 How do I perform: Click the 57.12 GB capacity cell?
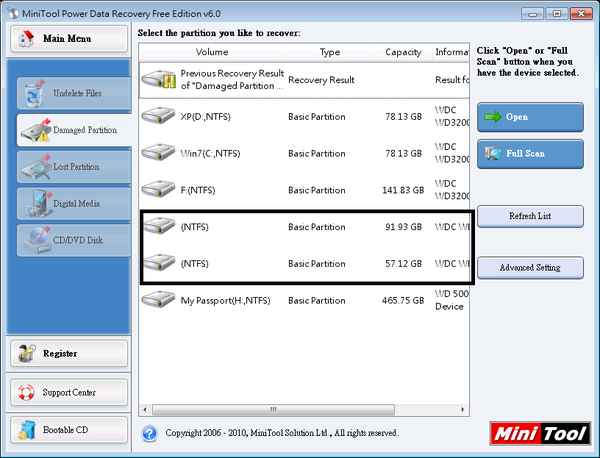pyautogui.click(x=403, y=264)
